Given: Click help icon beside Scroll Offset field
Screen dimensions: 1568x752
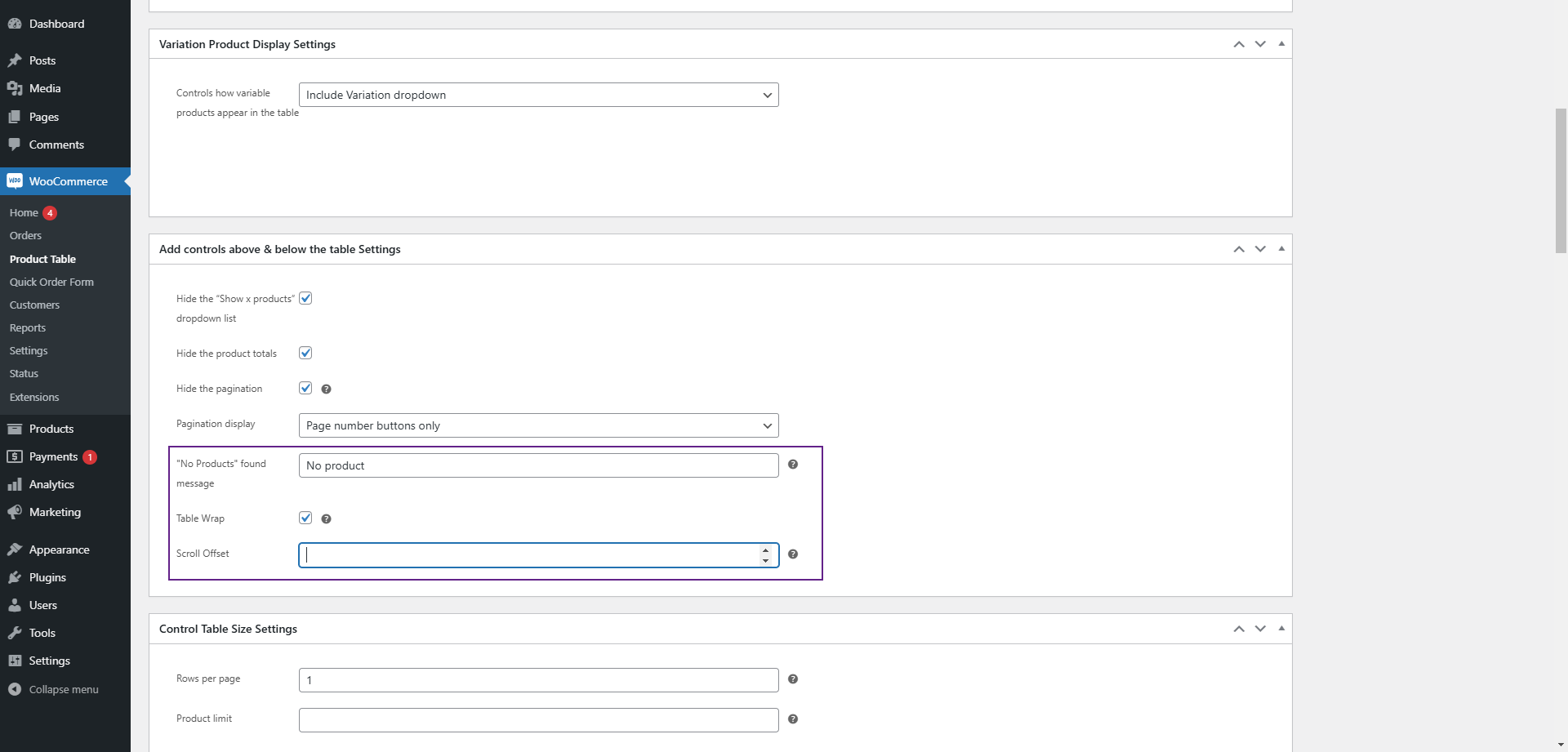Looking at the screenshot, I should [x=793, y=554].
